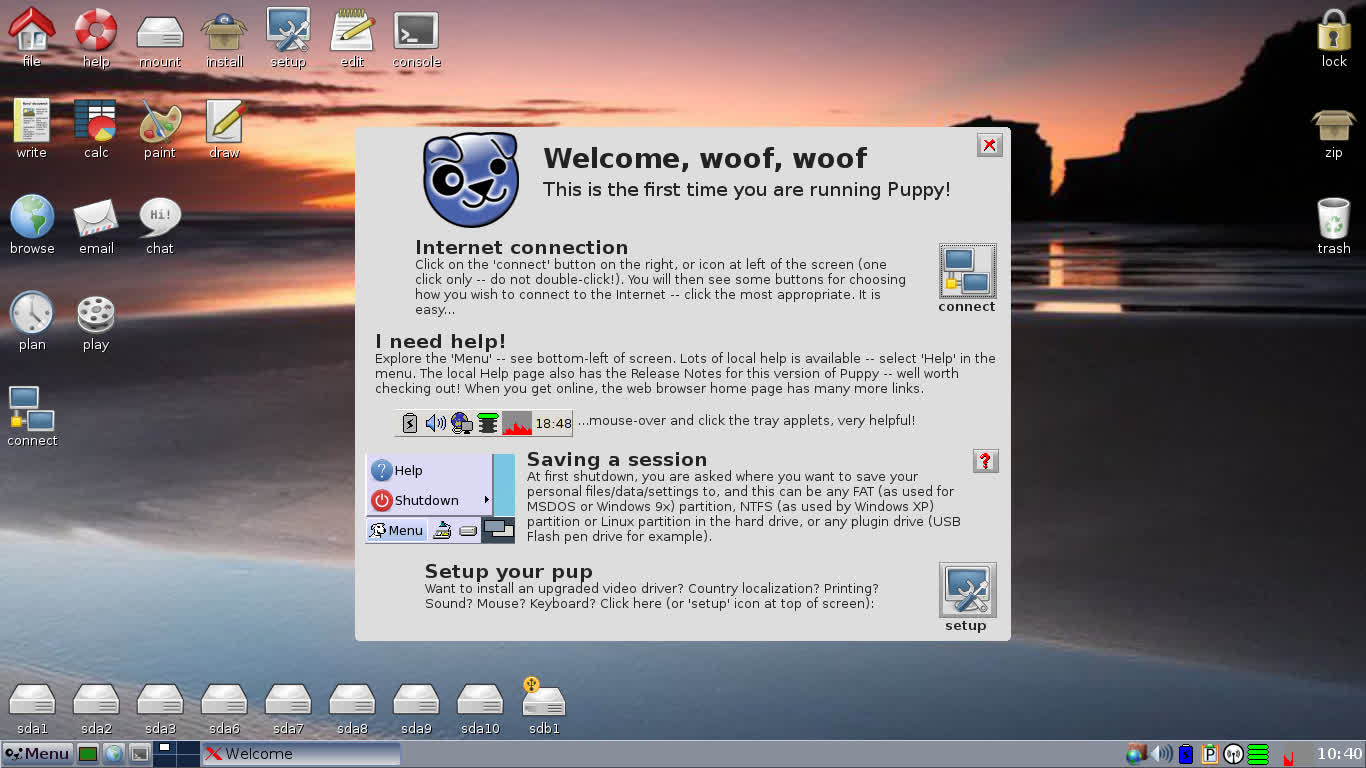
Task: Click the volume speaker tray icon
Action: pos(1161,754)
